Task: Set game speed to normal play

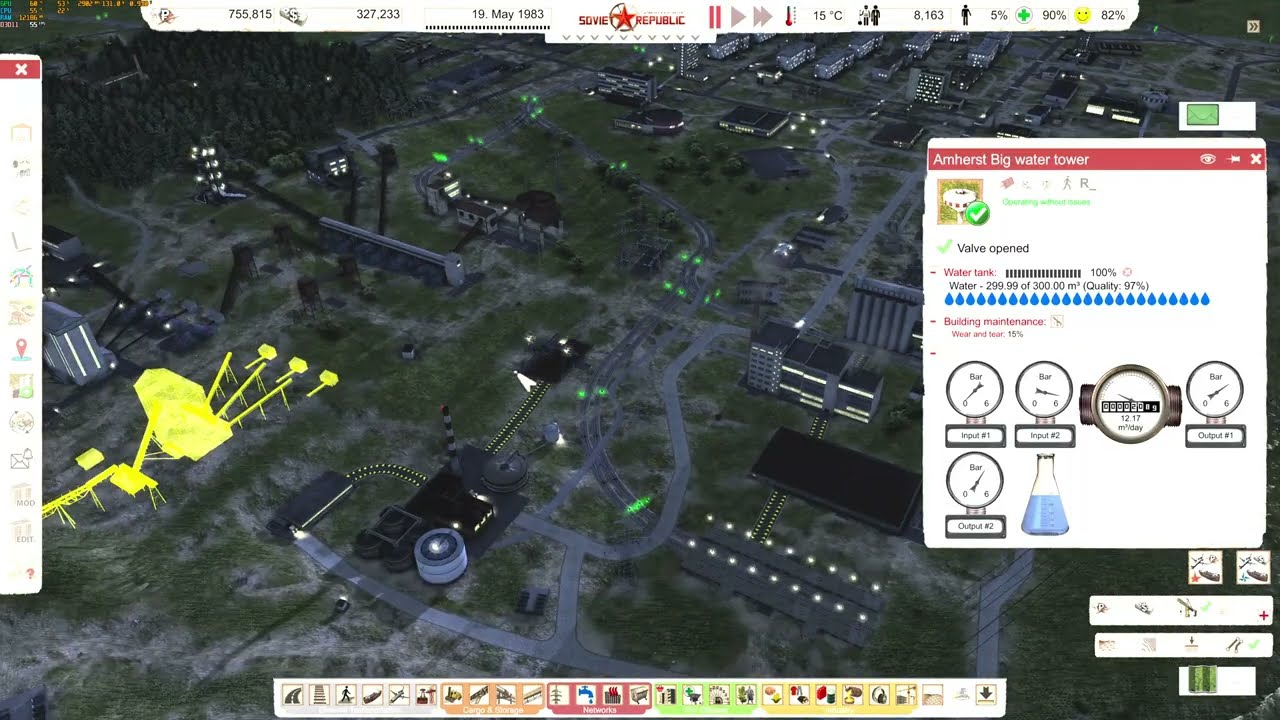Action: point(738,16)
